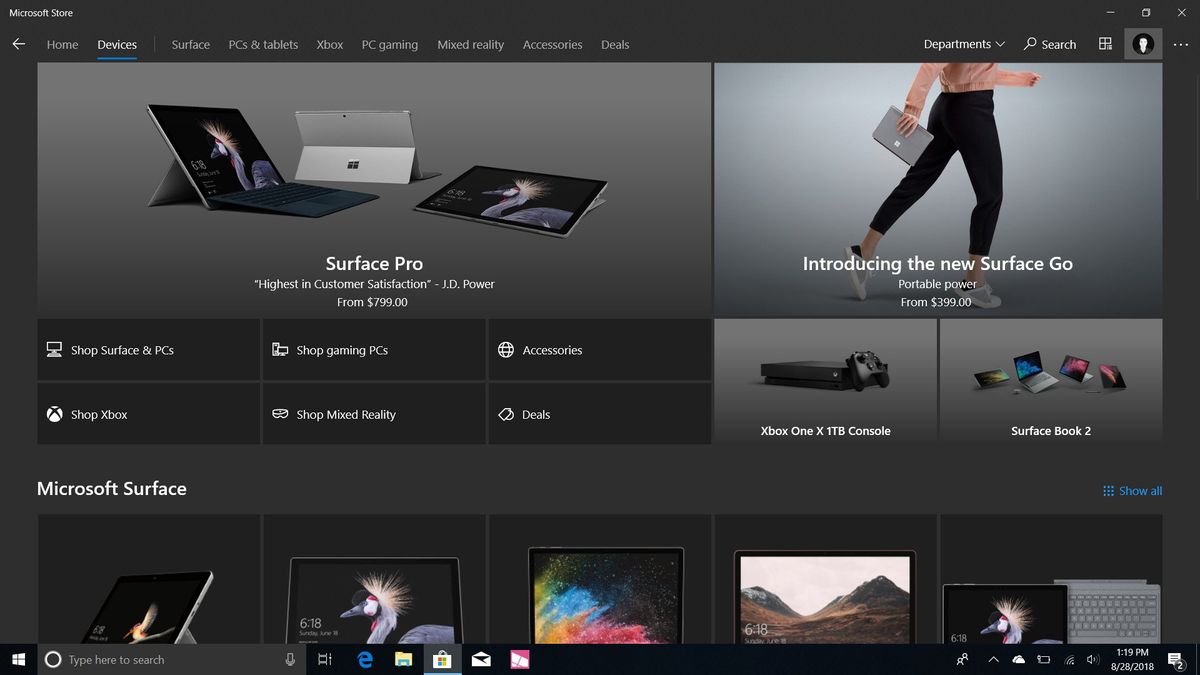The height and width of the screenshot is (675, 1200).
Task: Open the Search magnifier in the Store
Action: click(x=1050, y=44)
